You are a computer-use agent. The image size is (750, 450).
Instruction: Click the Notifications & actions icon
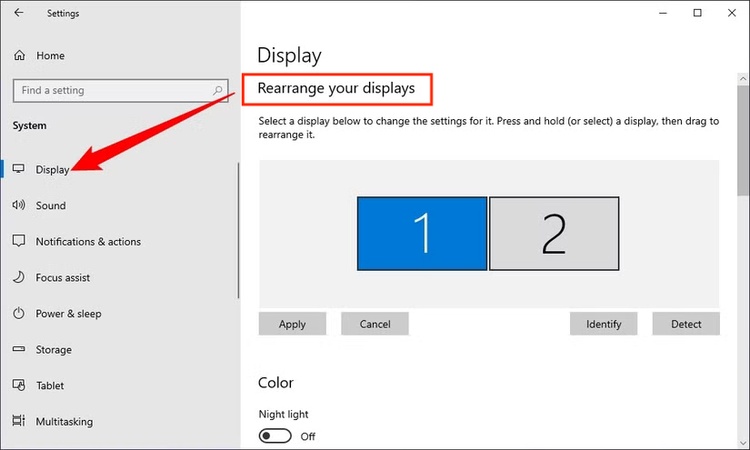tap(19, 241)
